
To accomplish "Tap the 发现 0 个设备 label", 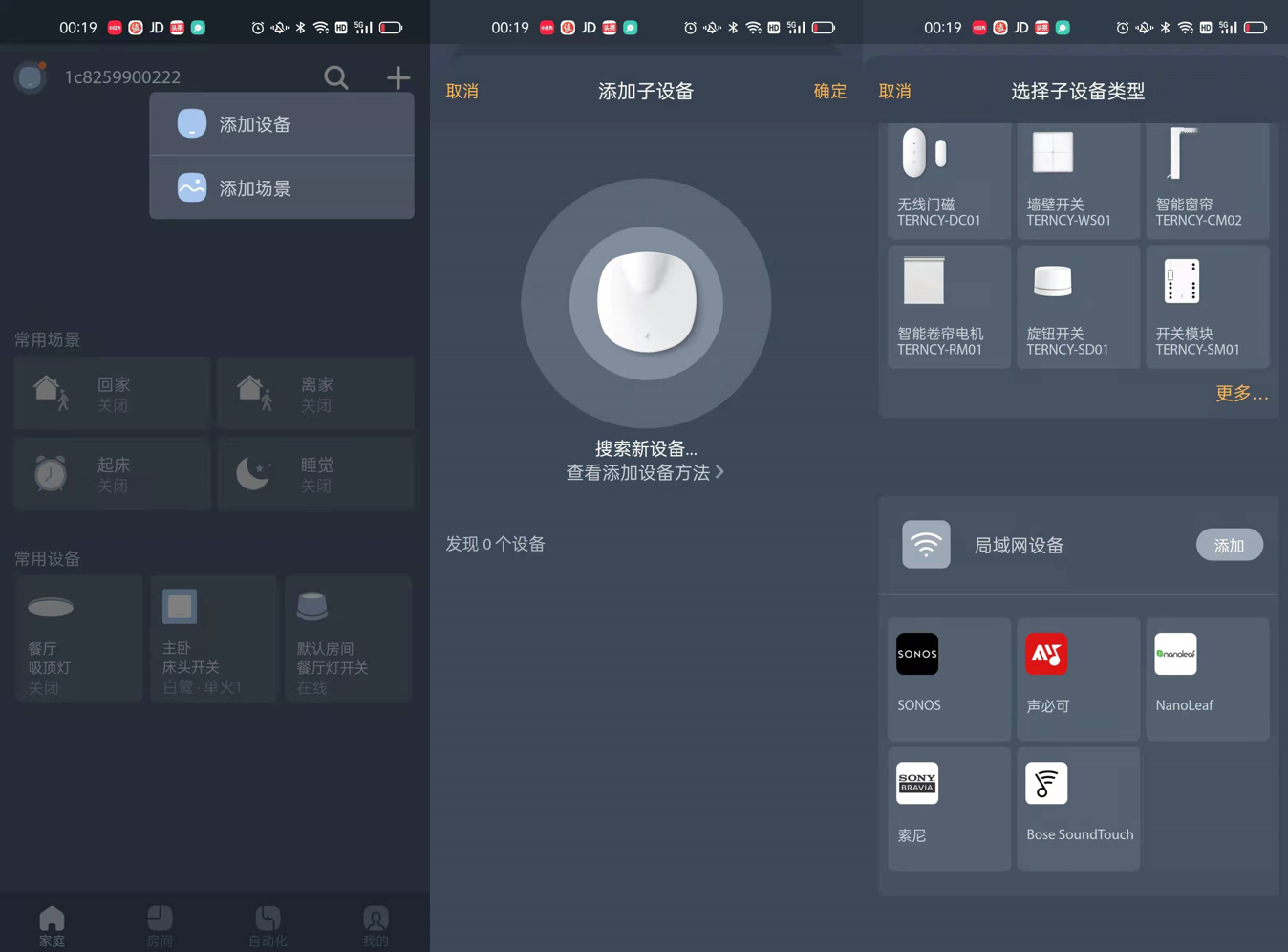I will pos(495,544).
